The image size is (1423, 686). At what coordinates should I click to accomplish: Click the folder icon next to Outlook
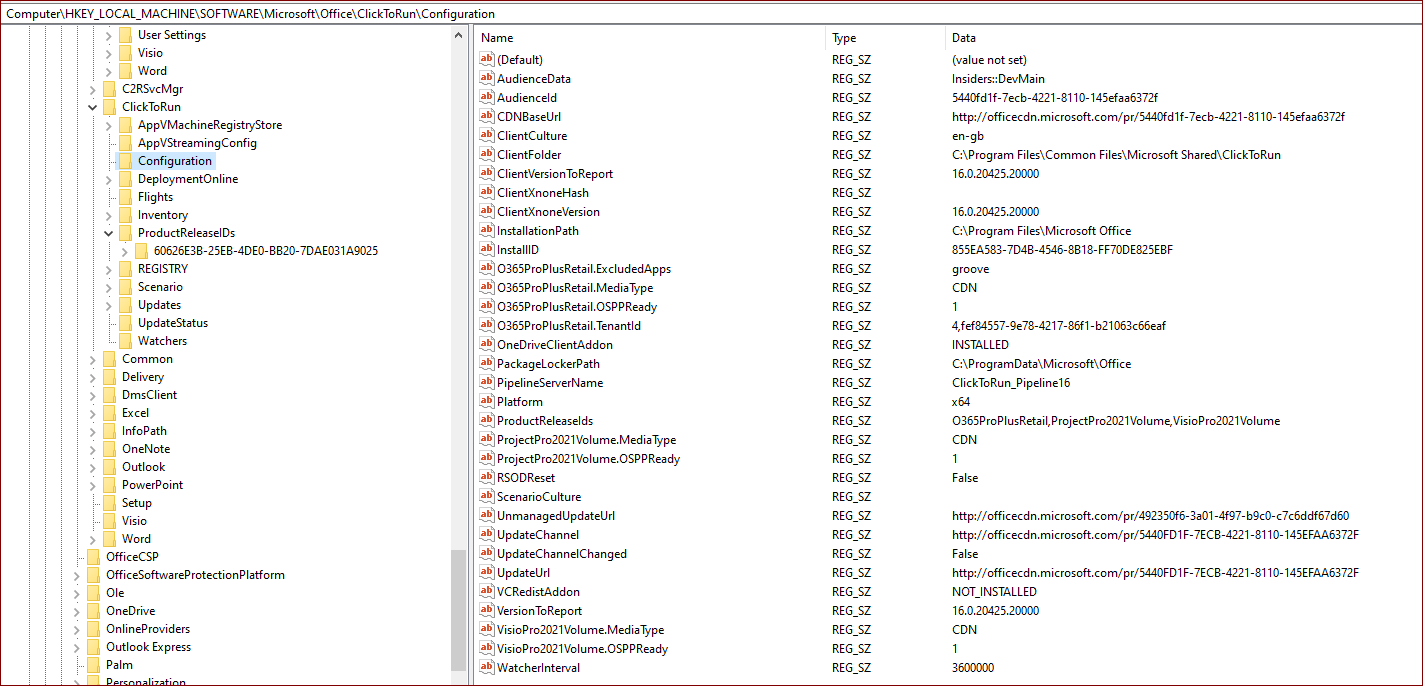click(x=110, y=467)
